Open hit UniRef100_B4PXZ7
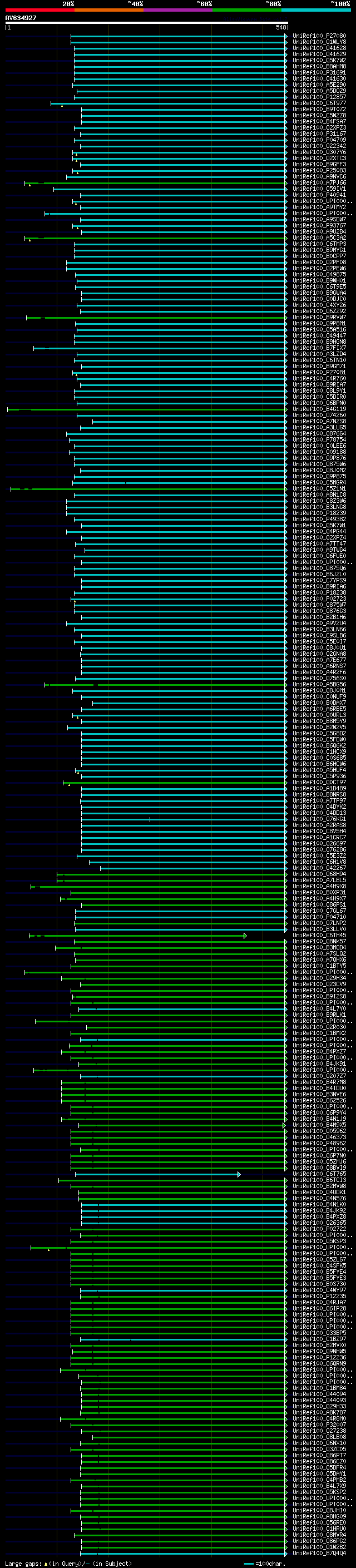The width and height of the screenshot is (356, 1568). tap(319, 1052)
